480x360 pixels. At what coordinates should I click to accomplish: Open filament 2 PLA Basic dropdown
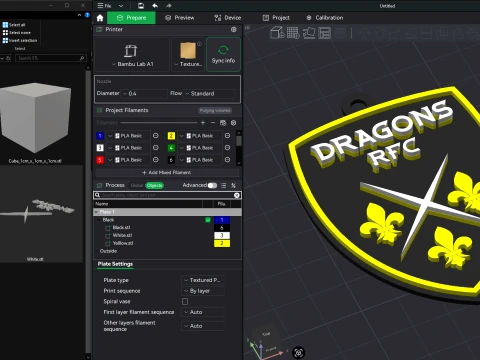pyautogui.click(x=200, y=136)
